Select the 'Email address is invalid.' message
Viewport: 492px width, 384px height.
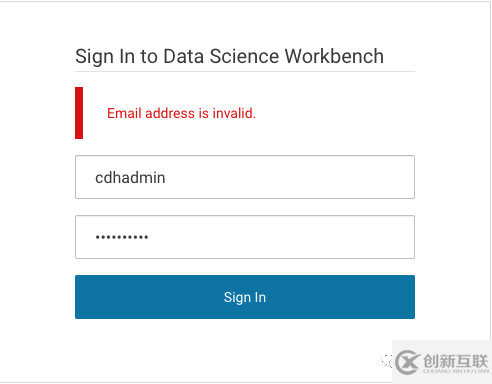click(181, 113)
